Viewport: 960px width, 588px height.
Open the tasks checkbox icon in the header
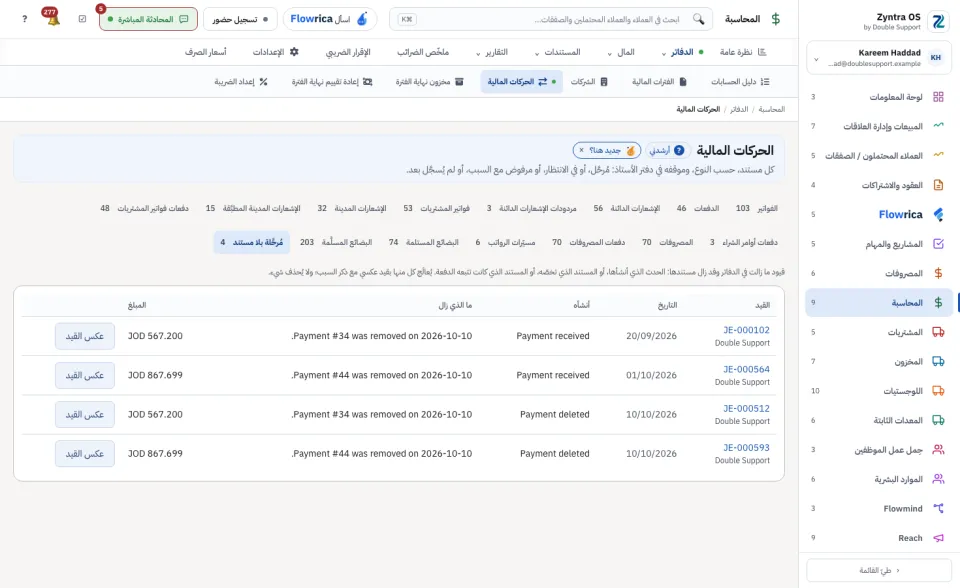click(83, 19)
